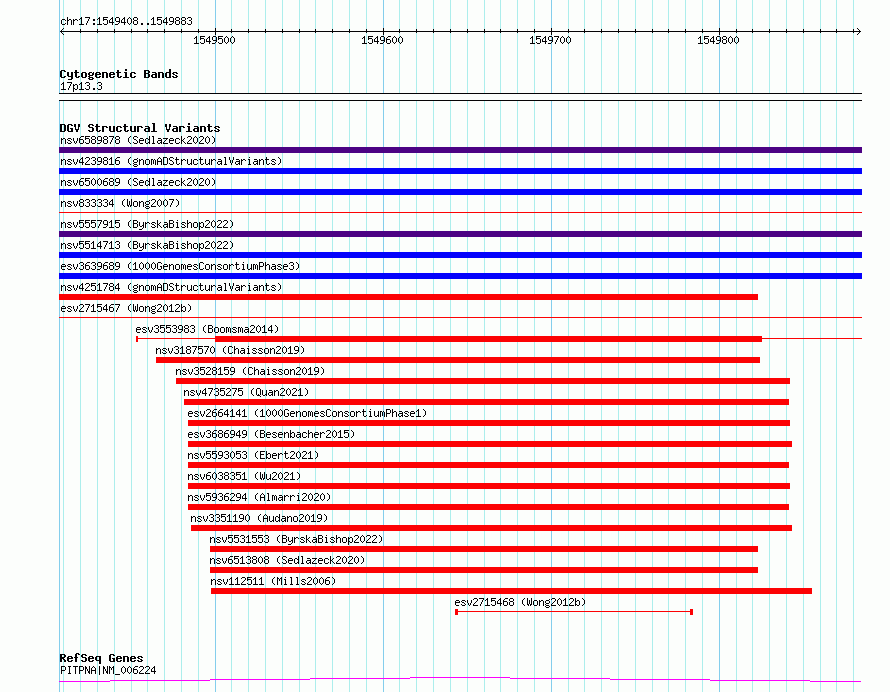Click the red bar of esv3553983 Boomsma2014
Image resolution: width=890 pixels, height=692 pixels.
[488, 339]
